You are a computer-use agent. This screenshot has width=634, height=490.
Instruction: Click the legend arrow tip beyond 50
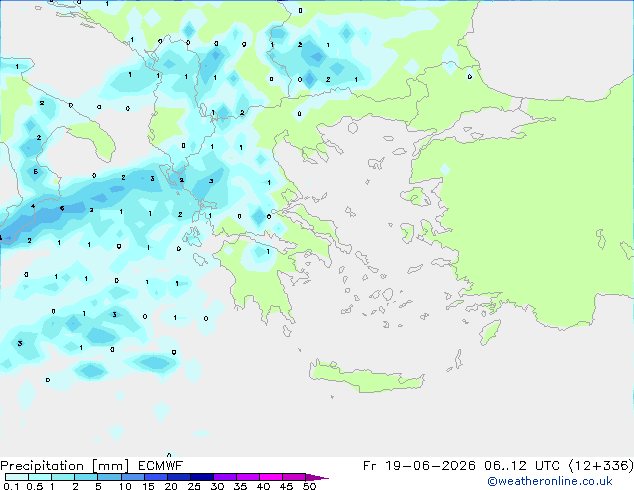coord(317,477)
